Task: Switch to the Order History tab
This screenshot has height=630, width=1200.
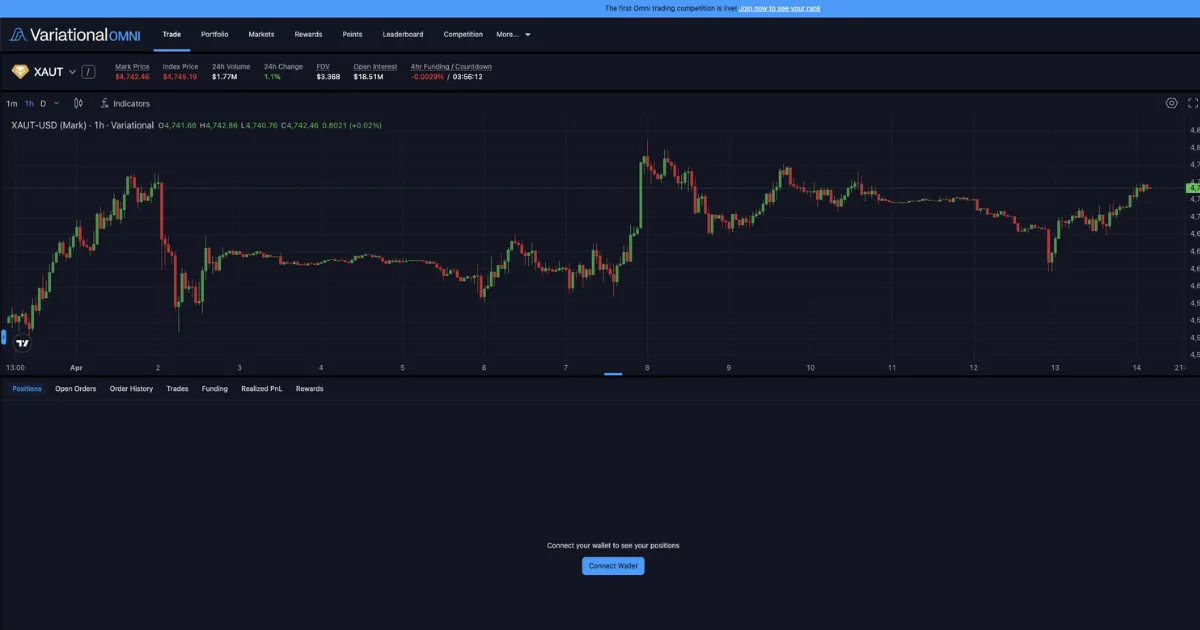Action: [131, 389]
